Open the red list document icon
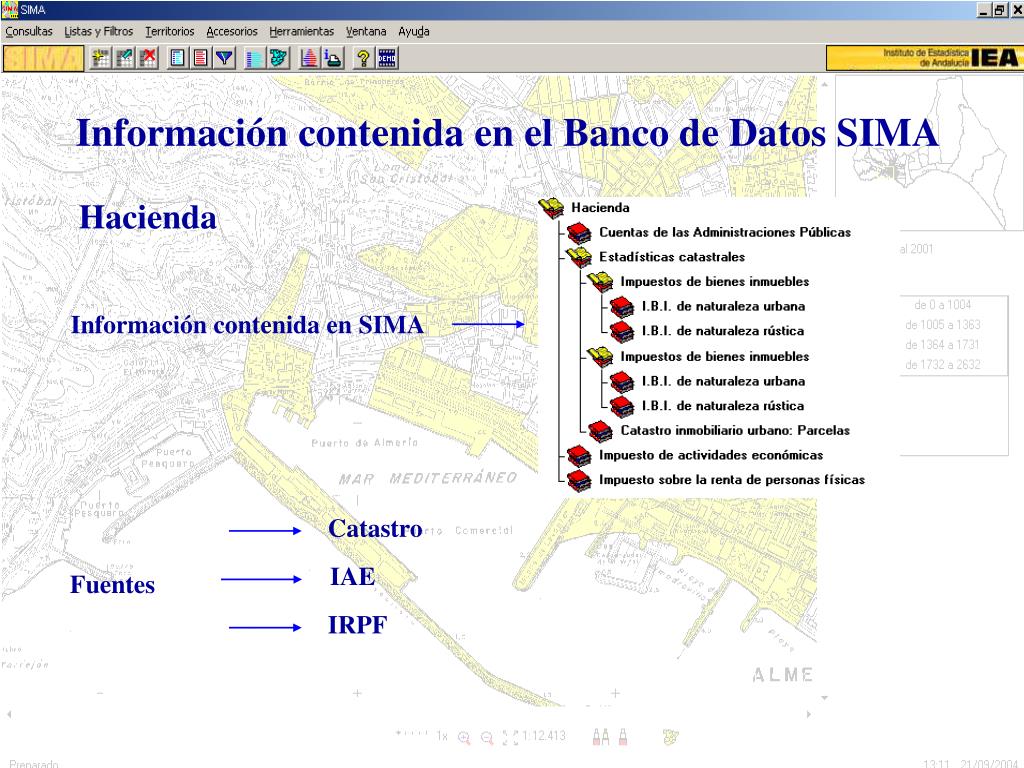This screenshot has height=768, width=1024. [200, 58]
